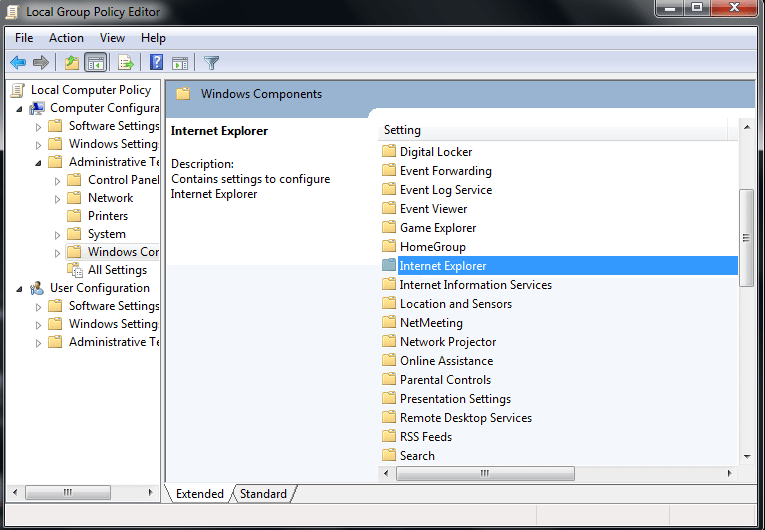
Task: Collapse the Computer Configuration tree node
Action: pyautogui.click(x=19, y=109)
